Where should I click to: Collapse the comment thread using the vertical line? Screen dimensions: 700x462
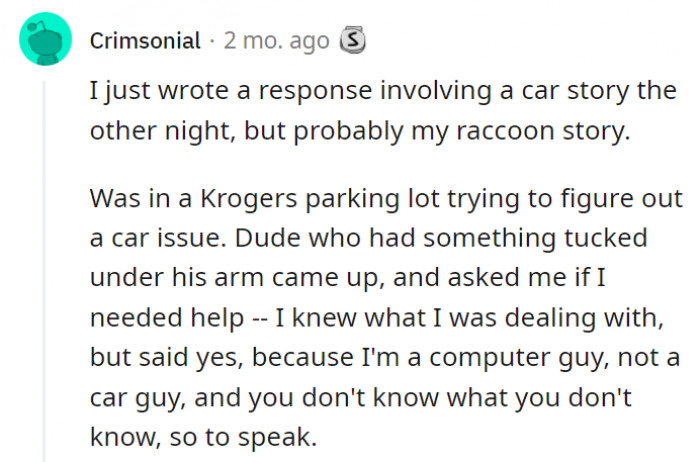44,271
